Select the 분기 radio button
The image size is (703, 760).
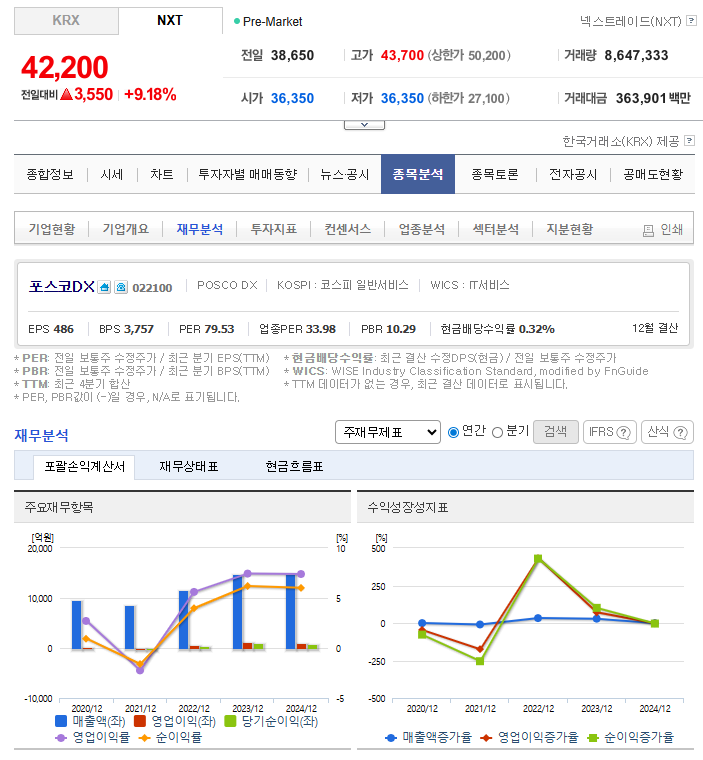(497, 432)
